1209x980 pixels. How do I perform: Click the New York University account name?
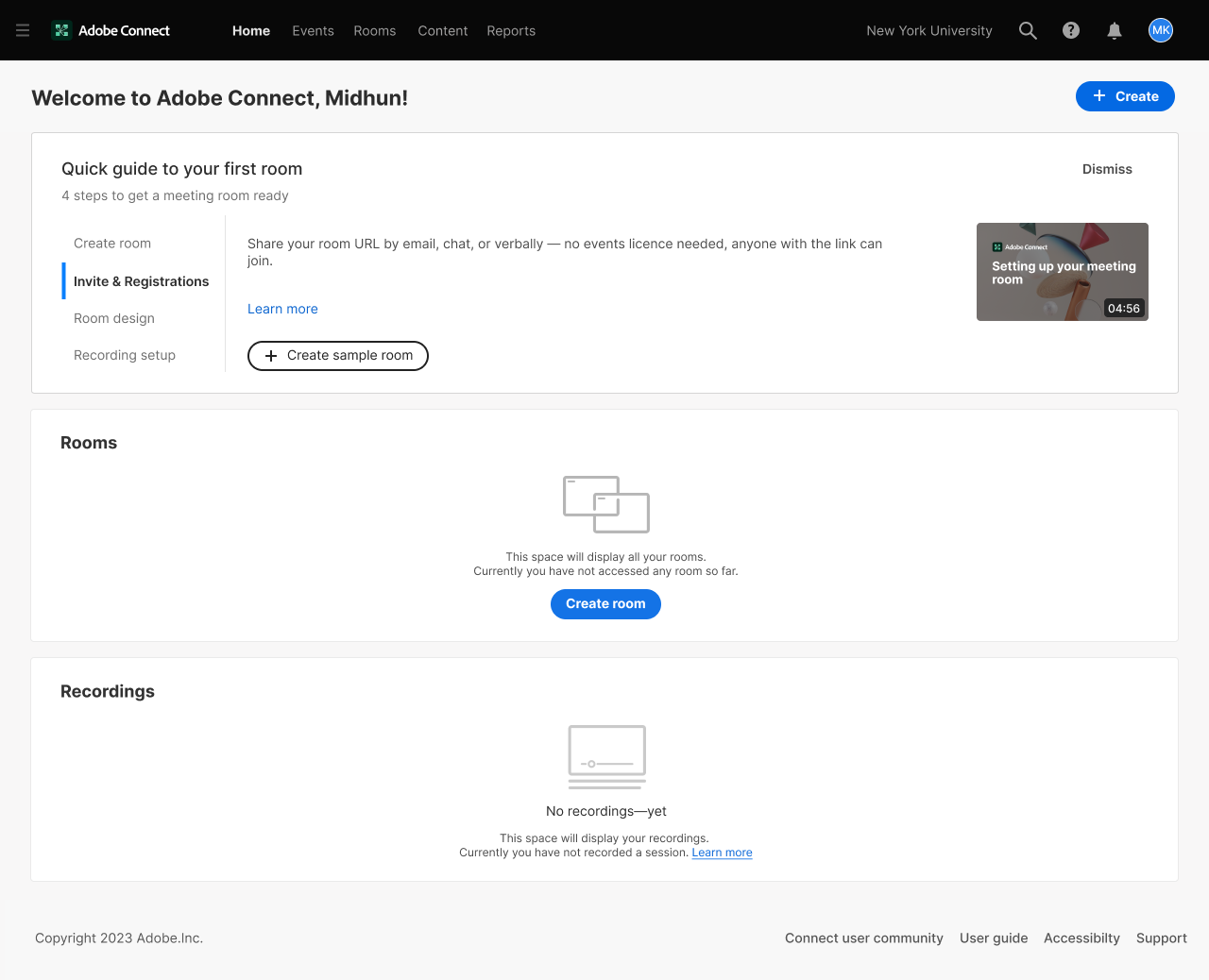[929, 30]
